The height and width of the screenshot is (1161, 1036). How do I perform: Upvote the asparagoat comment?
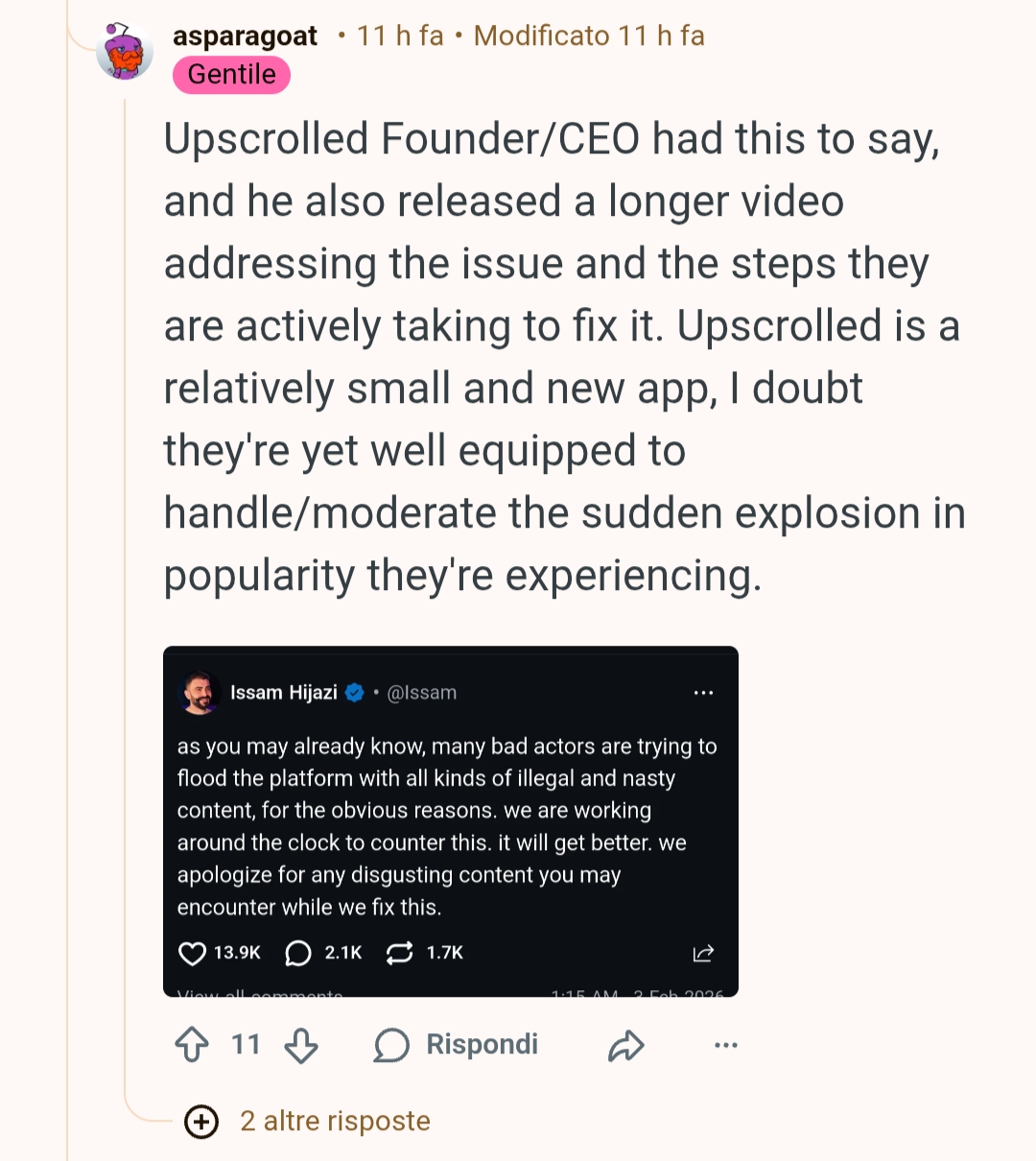[192, 1044]
